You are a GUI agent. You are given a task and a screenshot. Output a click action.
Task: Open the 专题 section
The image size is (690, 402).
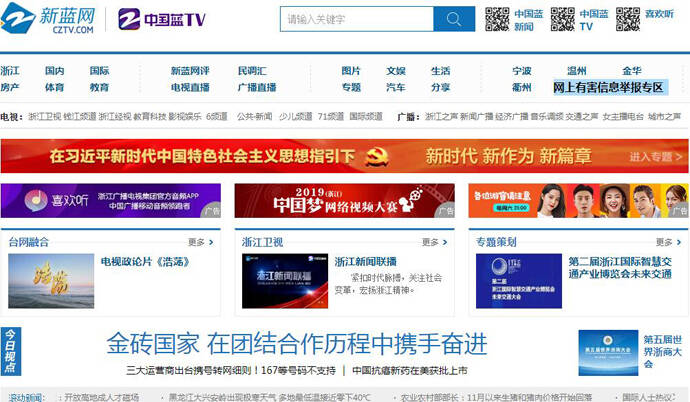coord(351,88)
